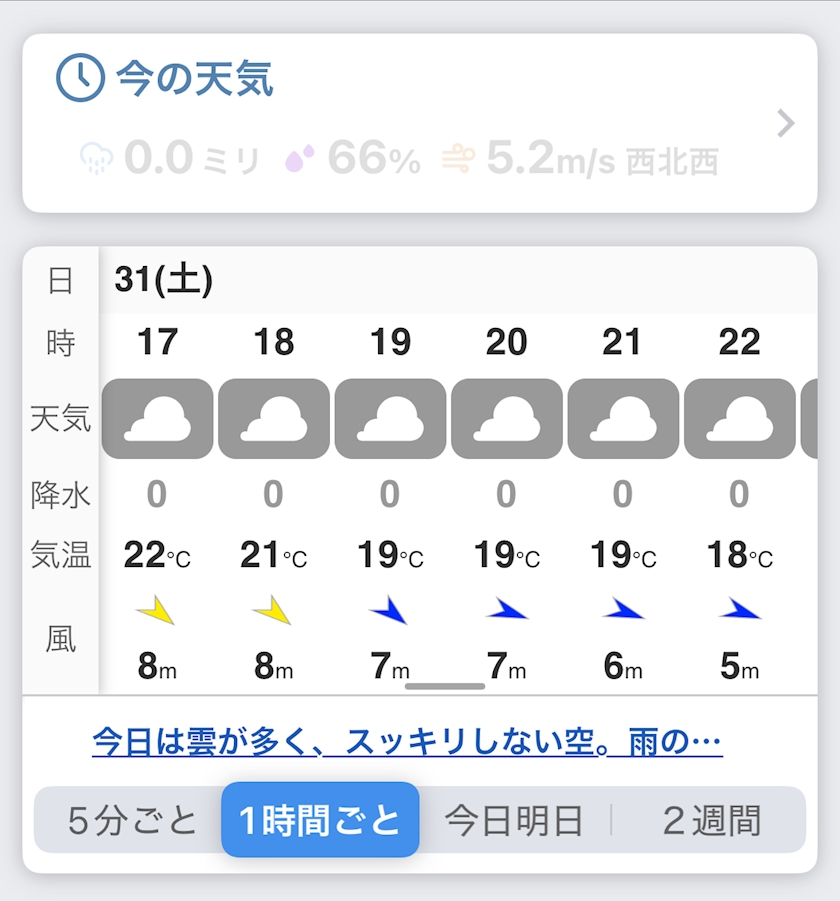Click the purple humidity droplet icon
840x901 pixels.
coord(300,158)
